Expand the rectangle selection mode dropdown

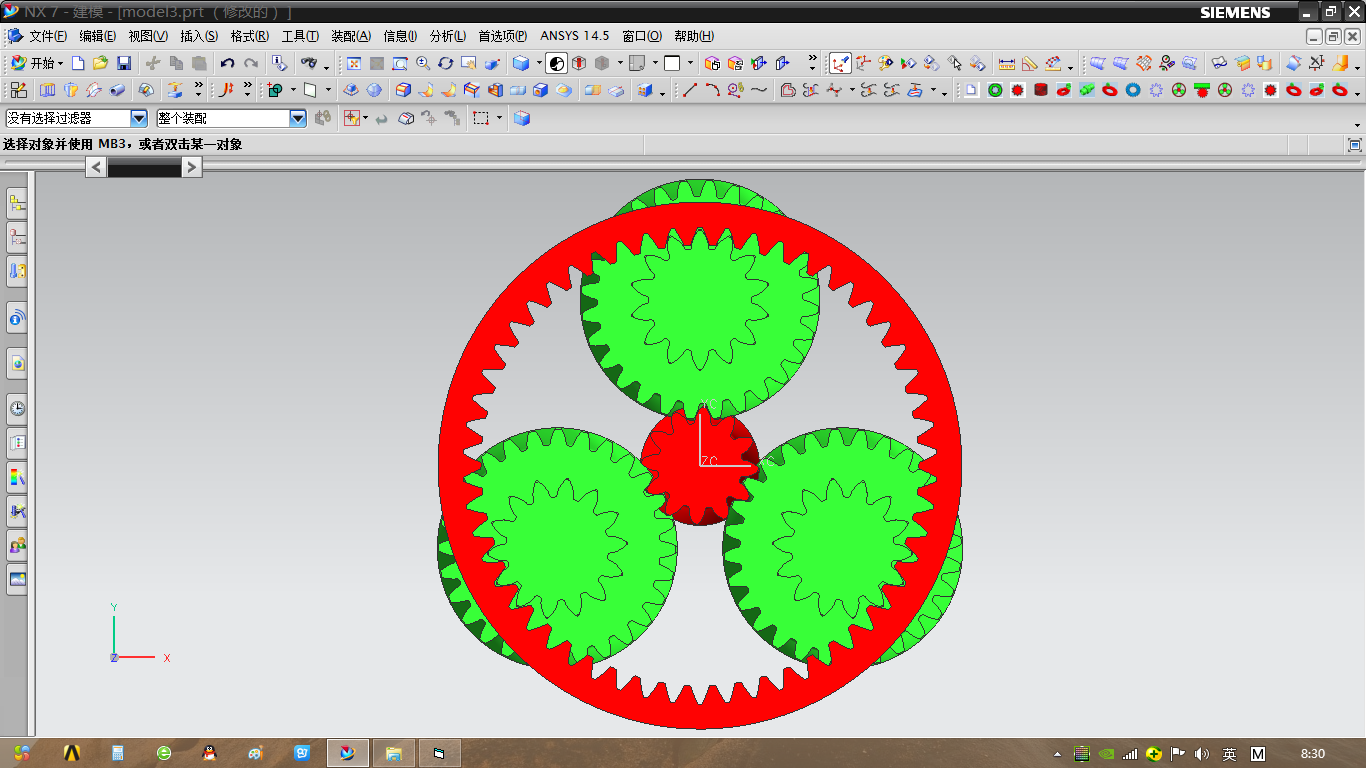pos(500,118)
